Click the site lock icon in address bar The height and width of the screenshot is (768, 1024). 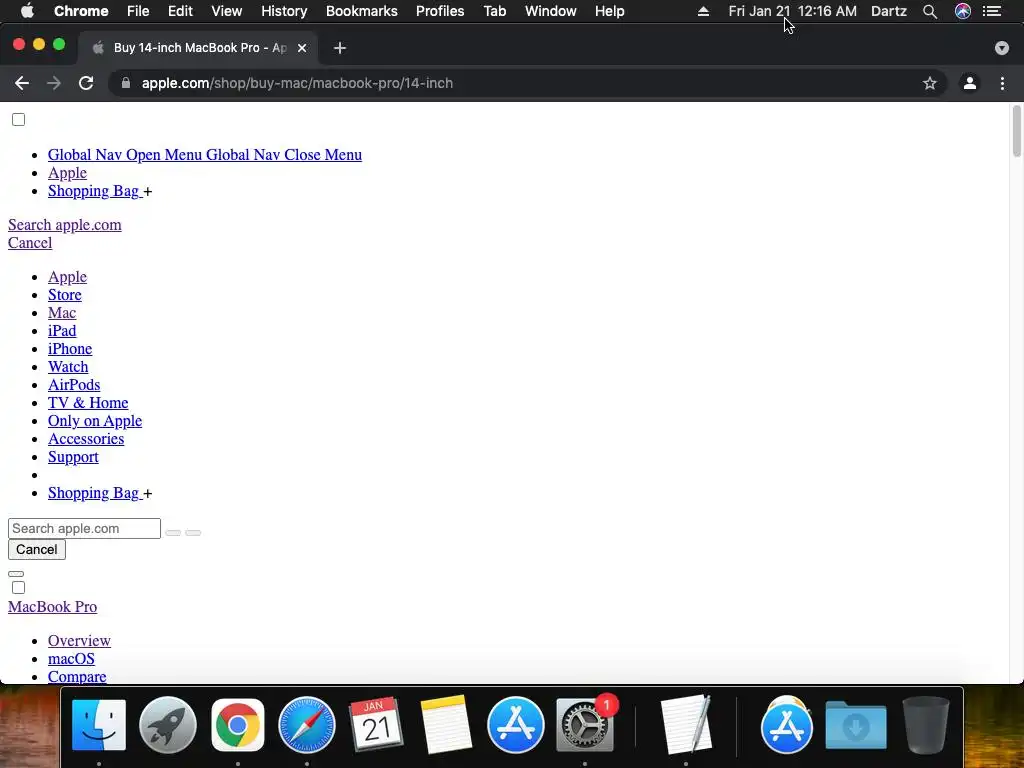[x=126, y=84]
